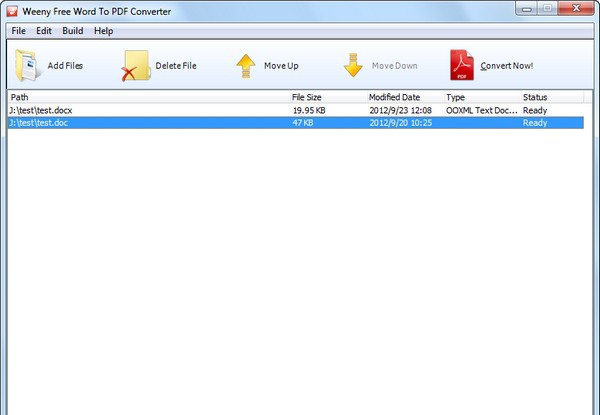
Task: Click the 2012/9/20 10:25 date cell
Action: (401, 123)
